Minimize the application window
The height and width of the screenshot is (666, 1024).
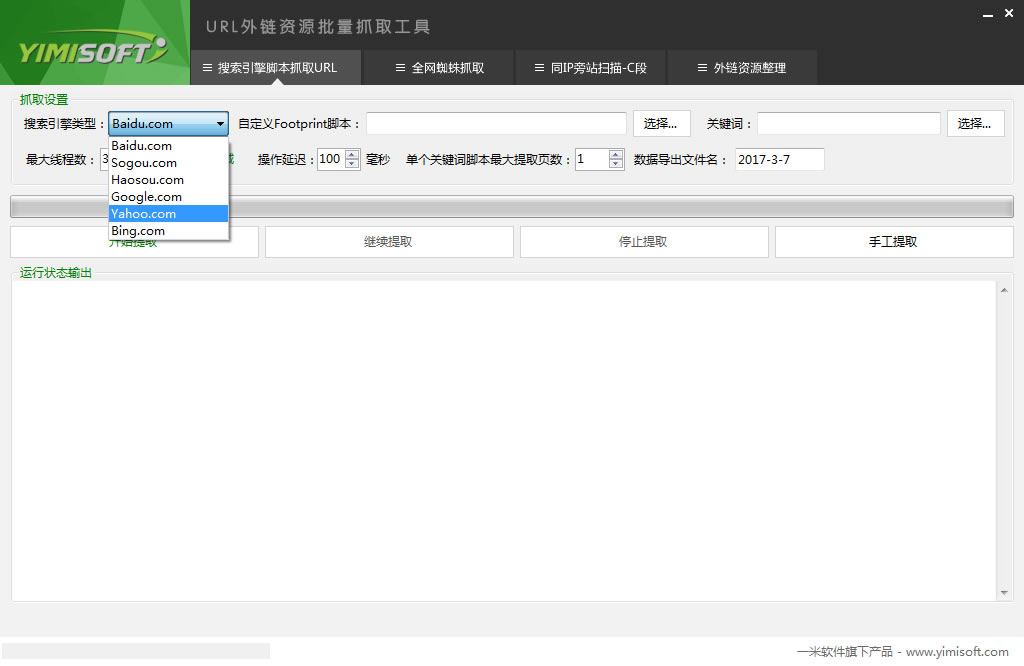click(987, 14)
